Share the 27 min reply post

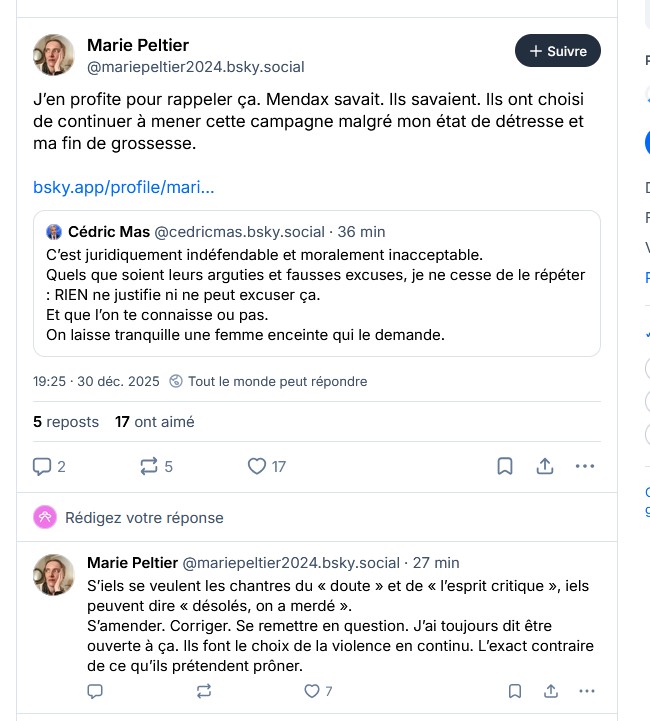[551, 691]
